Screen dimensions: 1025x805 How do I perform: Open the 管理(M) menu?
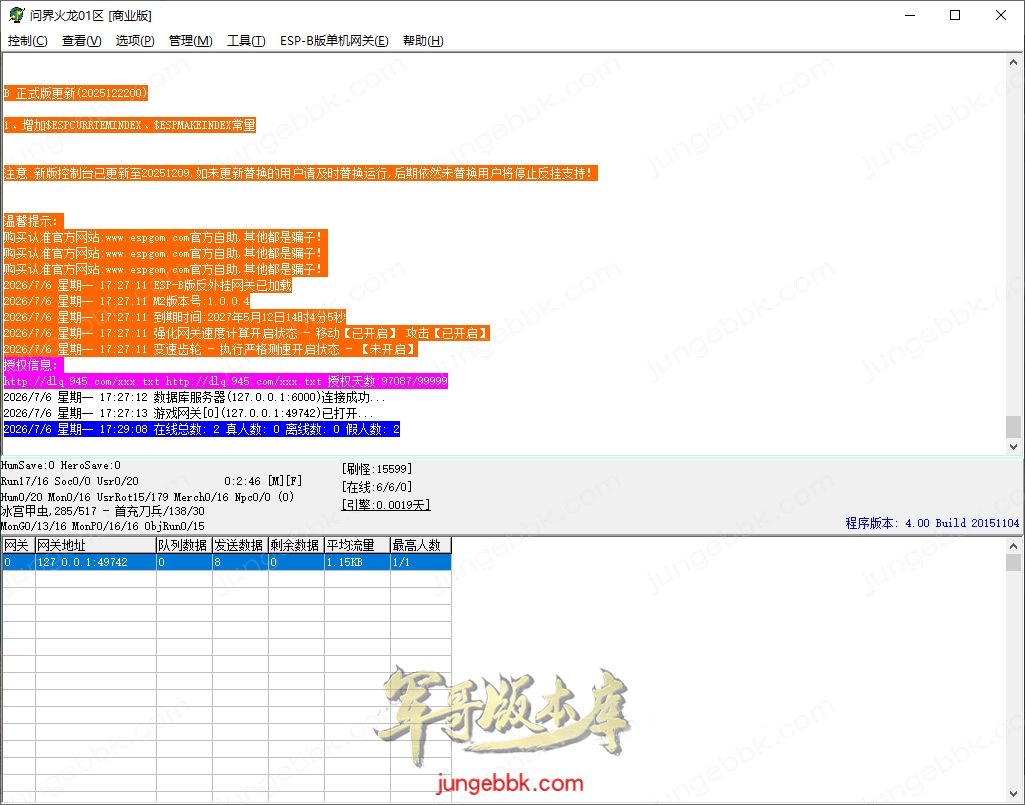190,41
